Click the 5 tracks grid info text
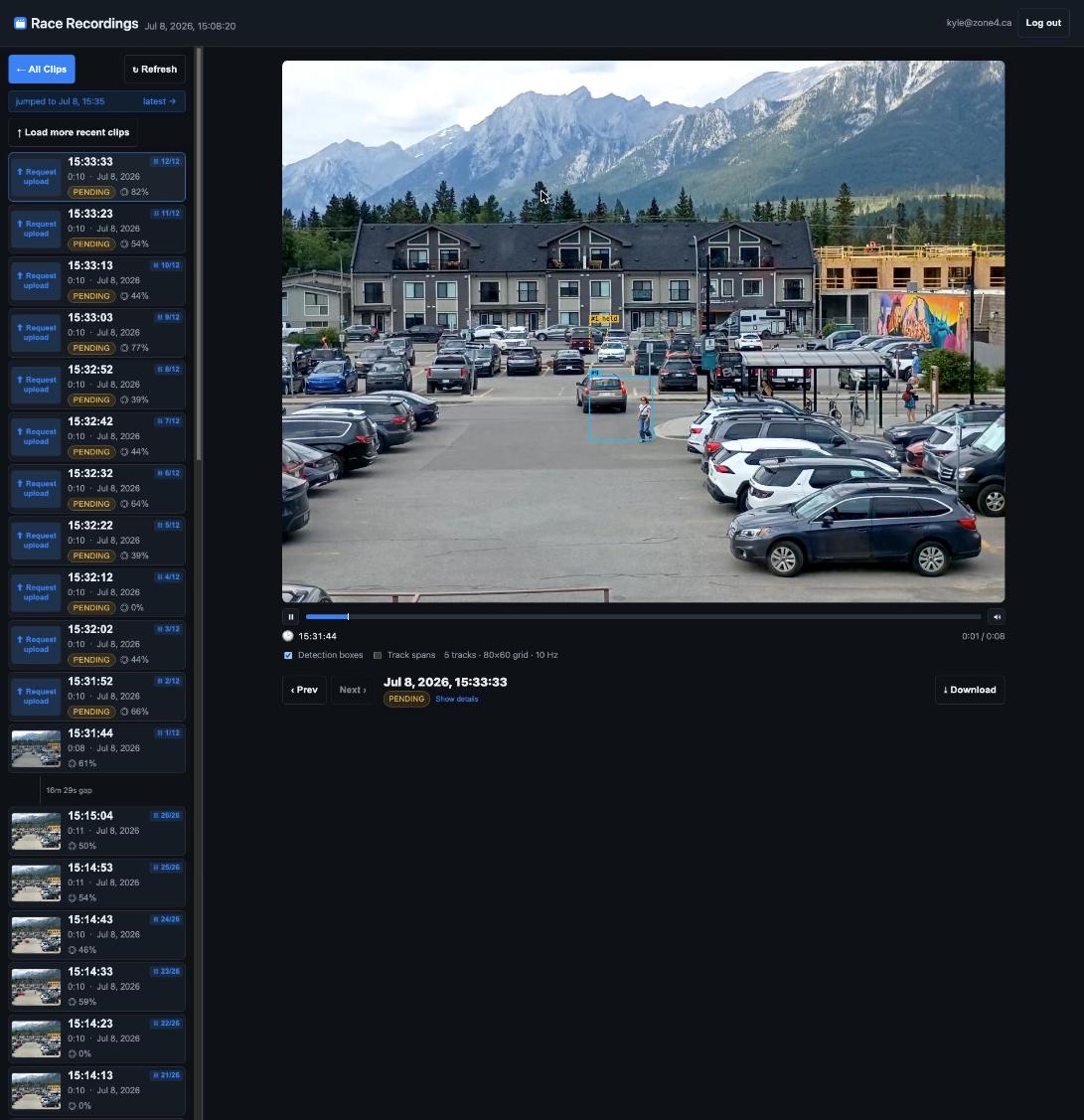Viewport: 1084px width, 1120px height. (x=501, y=655)
